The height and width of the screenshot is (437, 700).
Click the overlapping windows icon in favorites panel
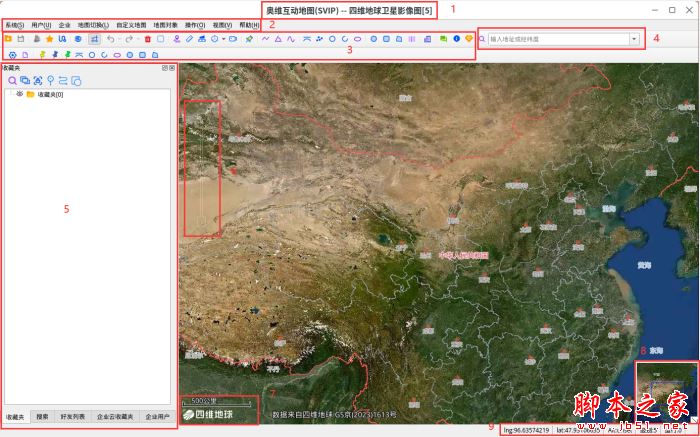click(x=25, y=80)
